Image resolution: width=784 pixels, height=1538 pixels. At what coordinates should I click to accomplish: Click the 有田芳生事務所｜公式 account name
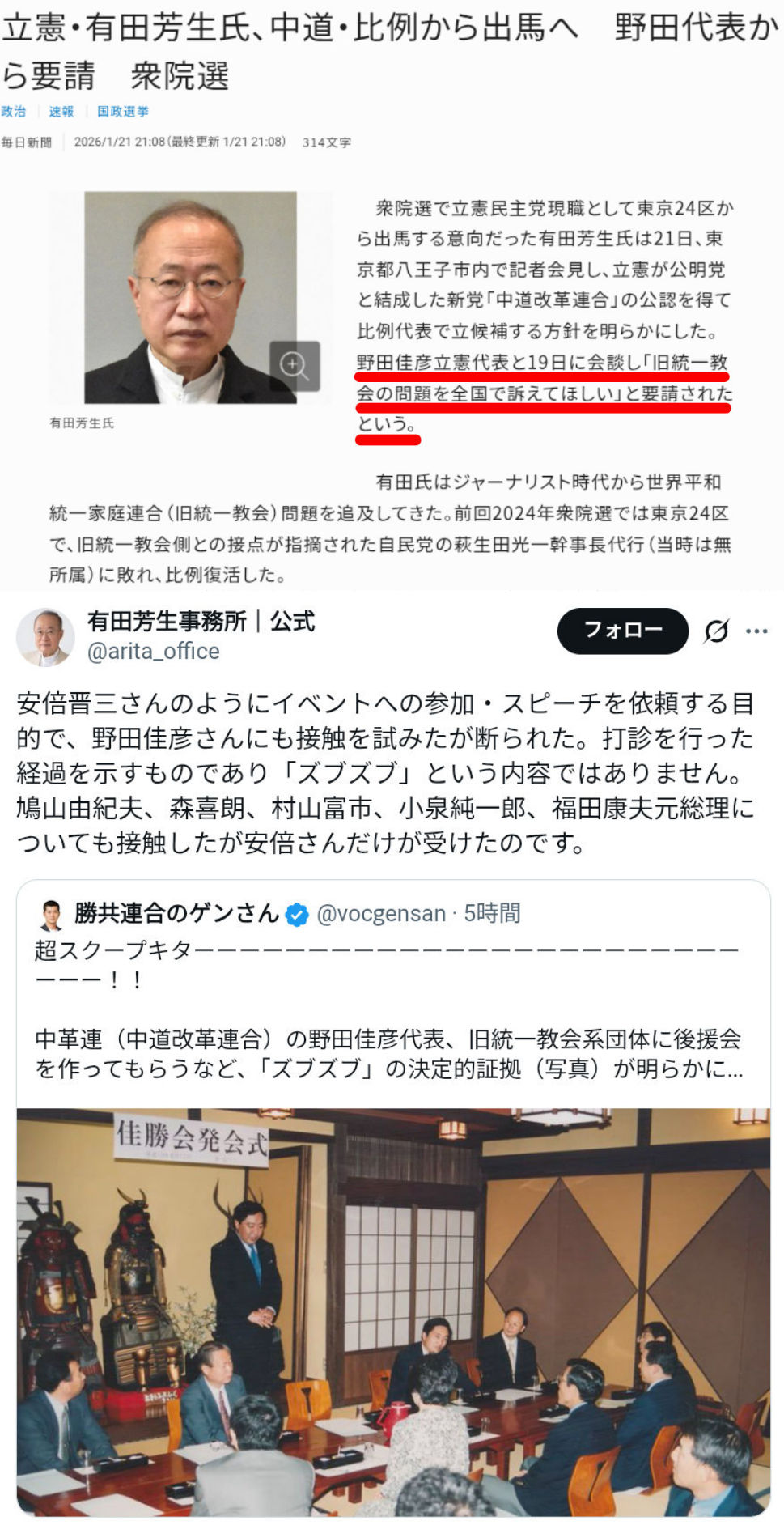(201, 621)
